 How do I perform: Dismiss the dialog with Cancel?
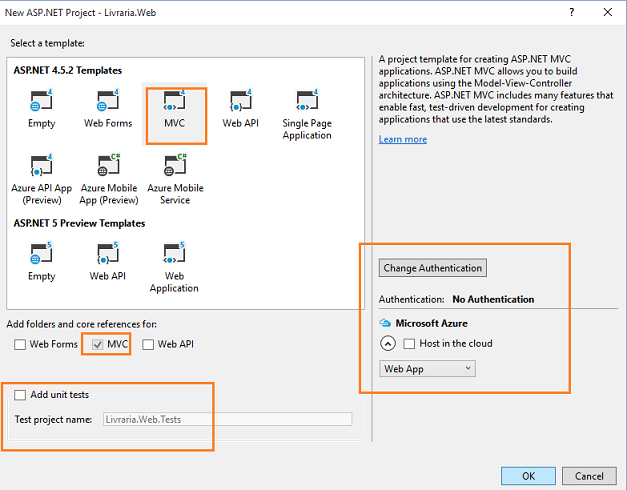(x=589, y=476)
